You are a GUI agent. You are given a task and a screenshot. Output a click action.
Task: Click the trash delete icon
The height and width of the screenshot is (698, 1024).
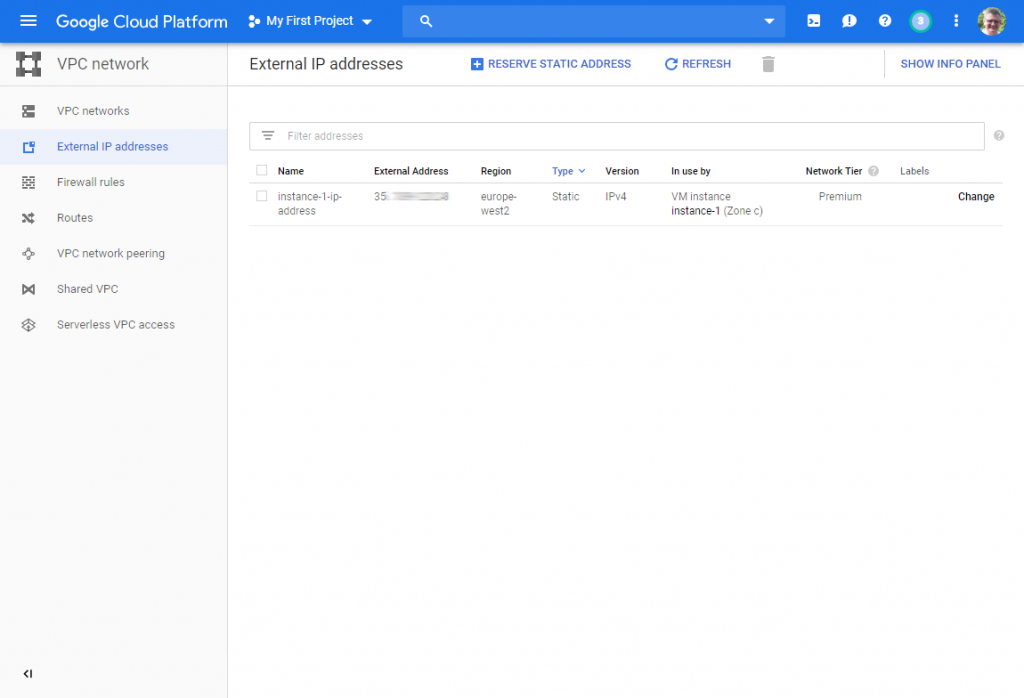point(768,64)
